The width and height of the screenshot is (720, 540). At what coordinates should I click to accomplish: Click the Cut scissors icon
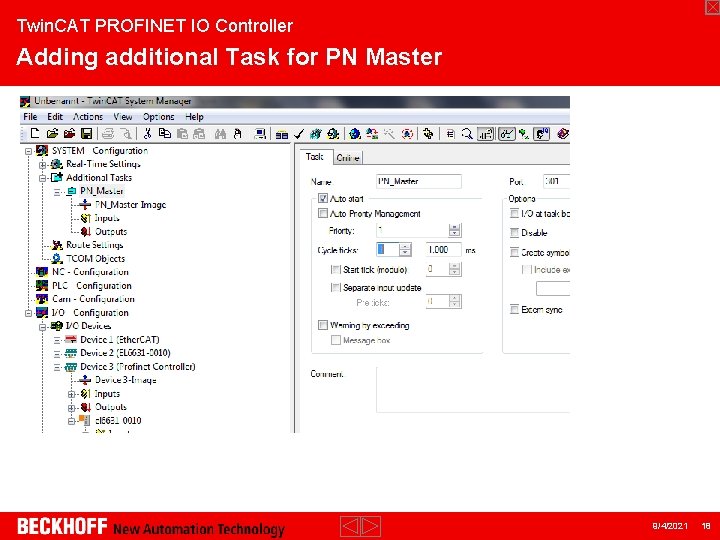(x=147, y=134)
